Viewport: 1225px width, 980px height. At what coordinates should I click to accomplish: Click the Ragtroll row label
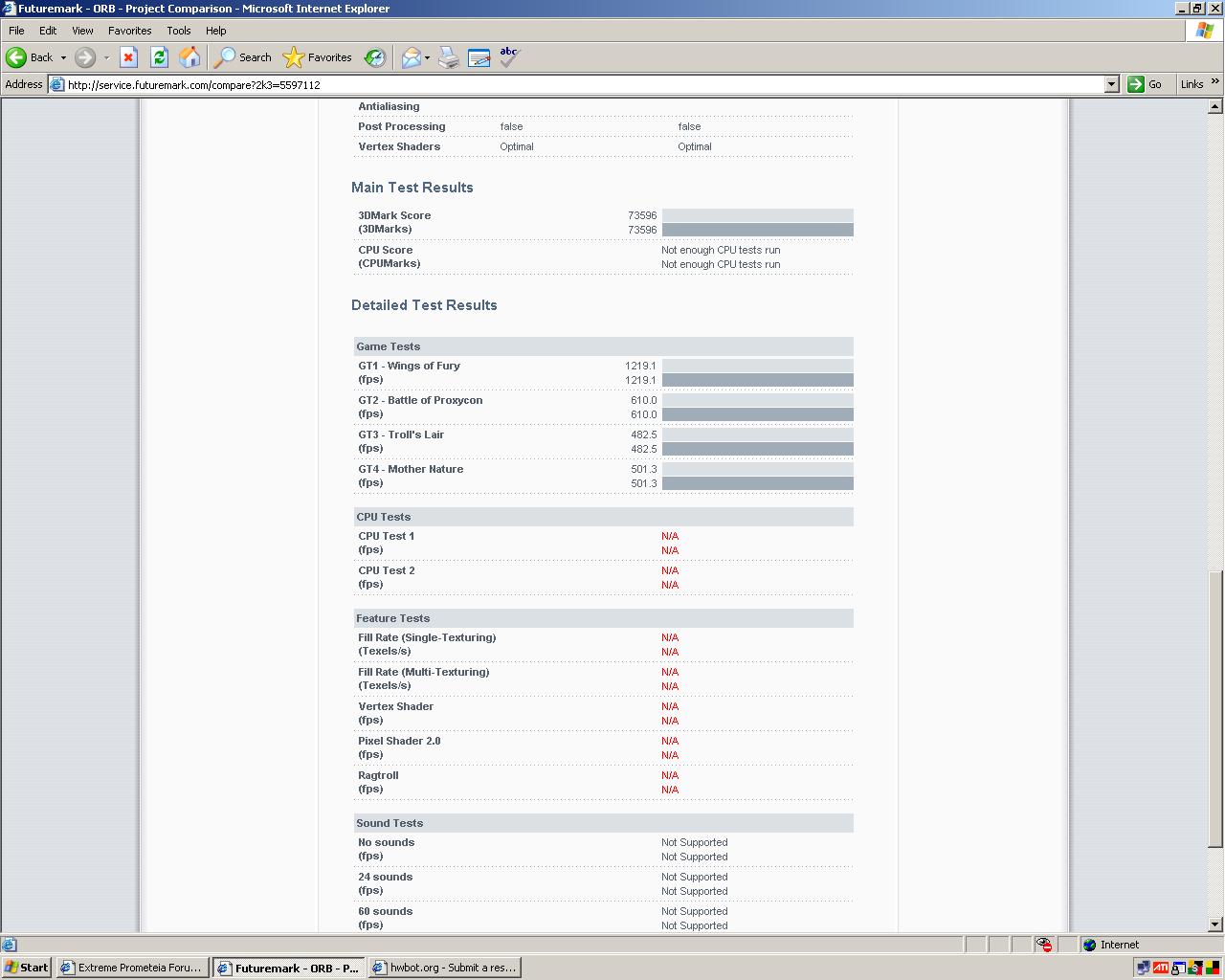coord(378,775)
